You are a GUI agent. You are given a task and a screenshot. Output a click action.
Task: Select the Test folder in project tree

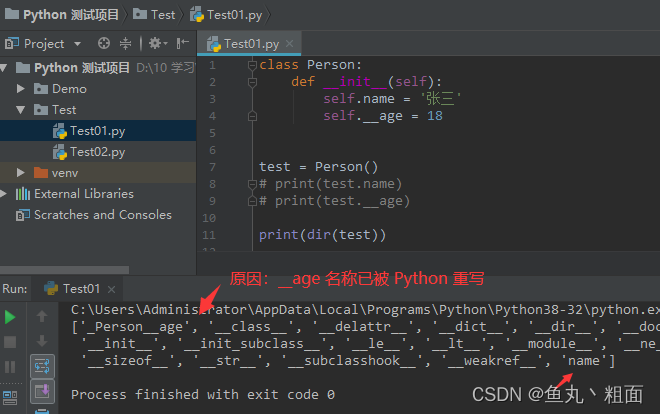click(x=64, y=110)
